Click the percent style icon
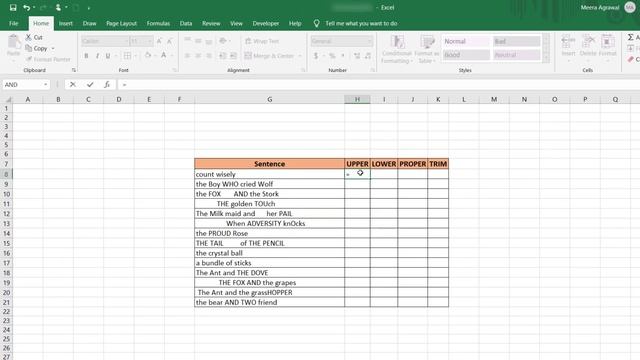The width and height of the screenshot is (640, 360). (x=332, y=56)
